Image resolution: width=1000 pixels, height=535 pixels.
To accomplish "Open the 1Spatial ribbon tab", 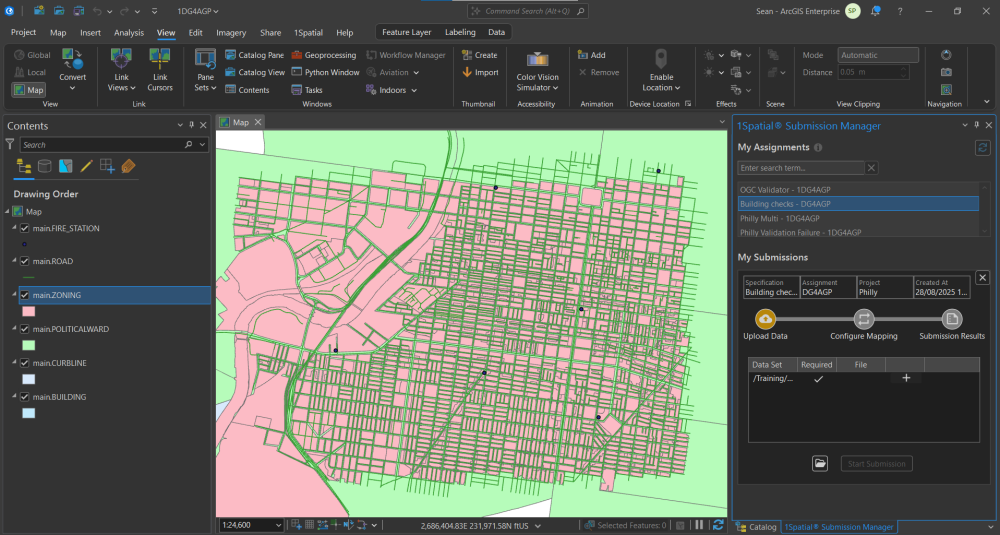I will tap(308, 33).
